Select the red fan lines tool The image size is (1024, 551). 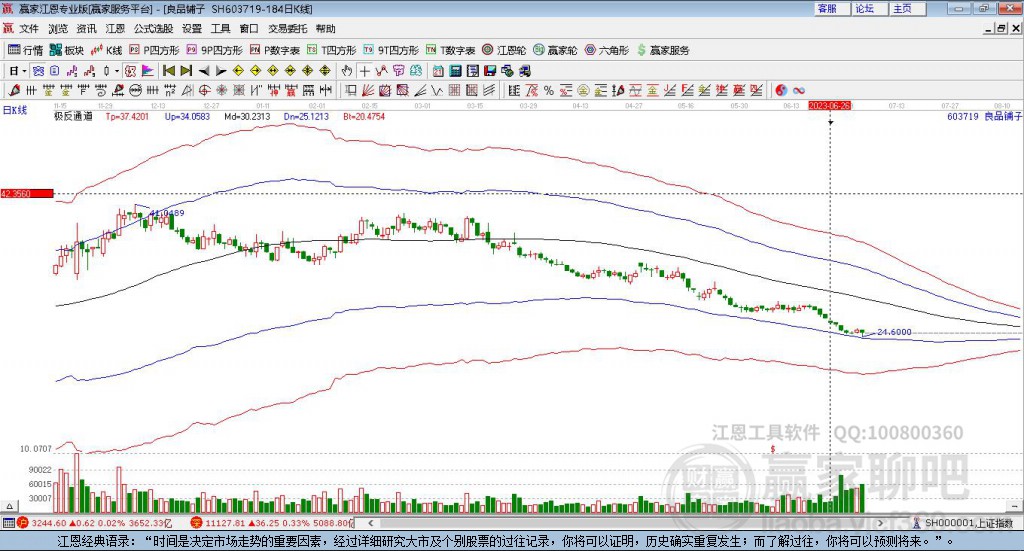coord(368,90)
